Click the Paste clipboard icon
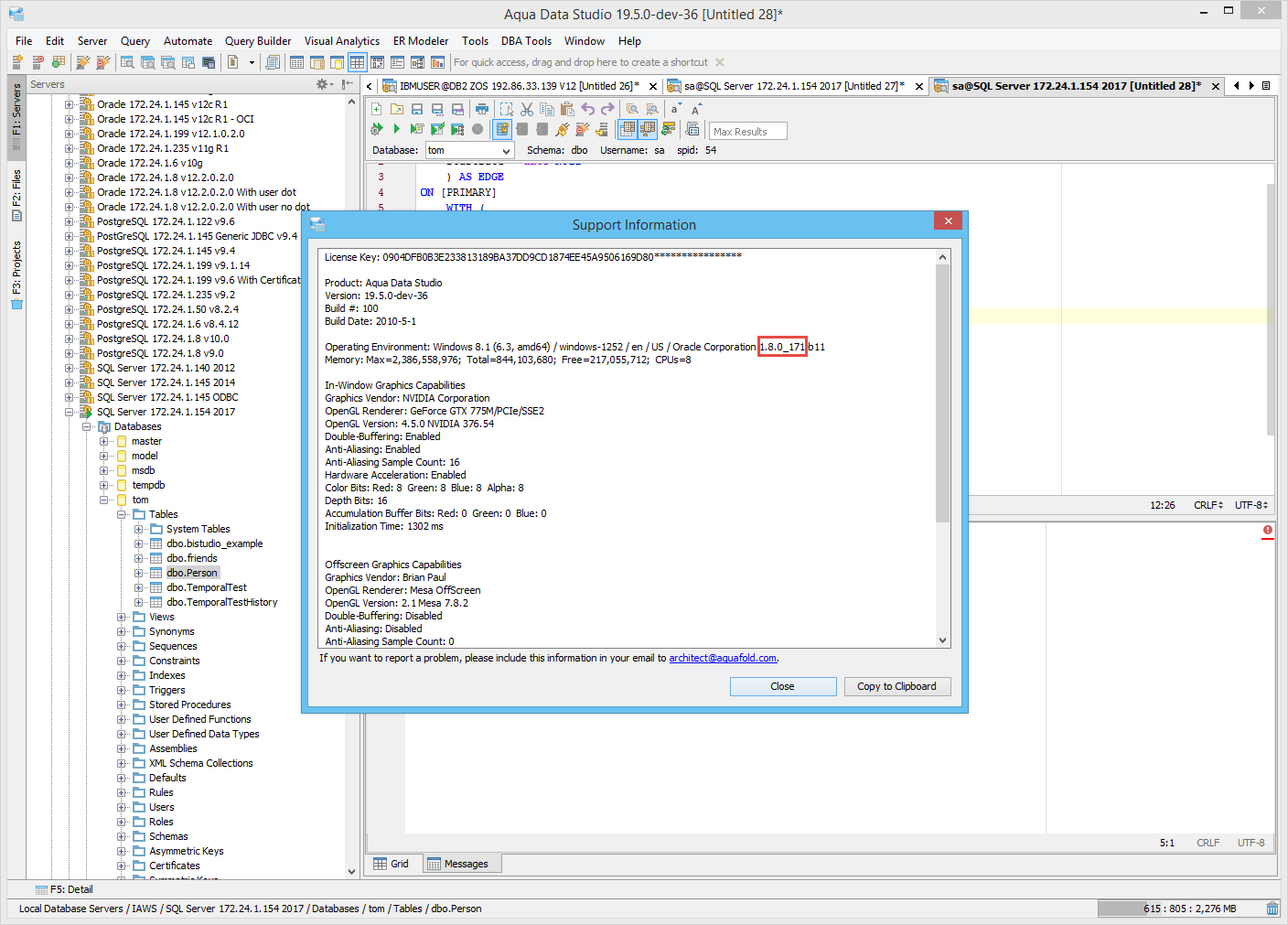 (567, 109)
